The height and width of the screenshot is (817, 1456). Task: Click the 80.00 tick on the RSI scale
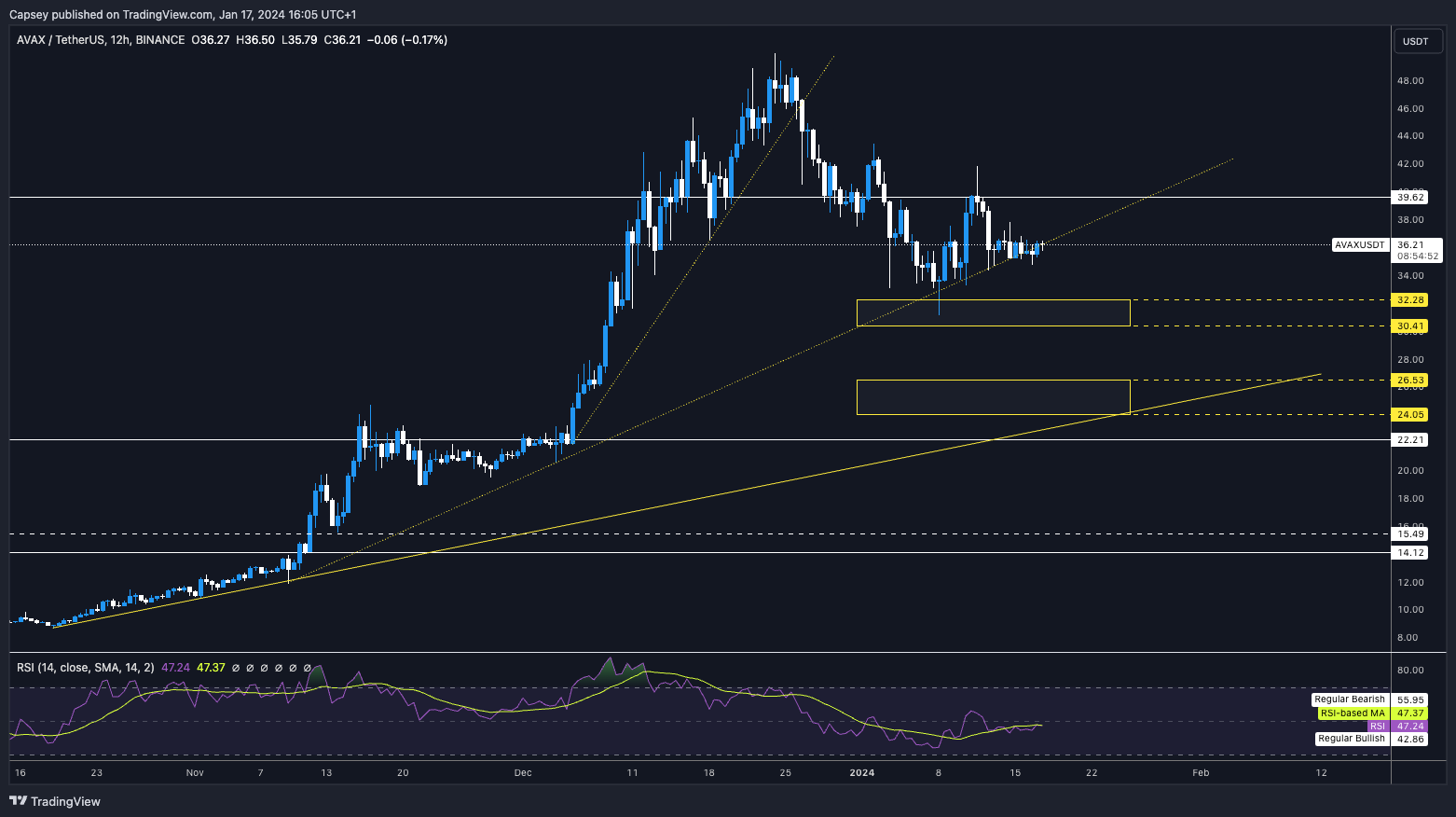coord(1410,671)
